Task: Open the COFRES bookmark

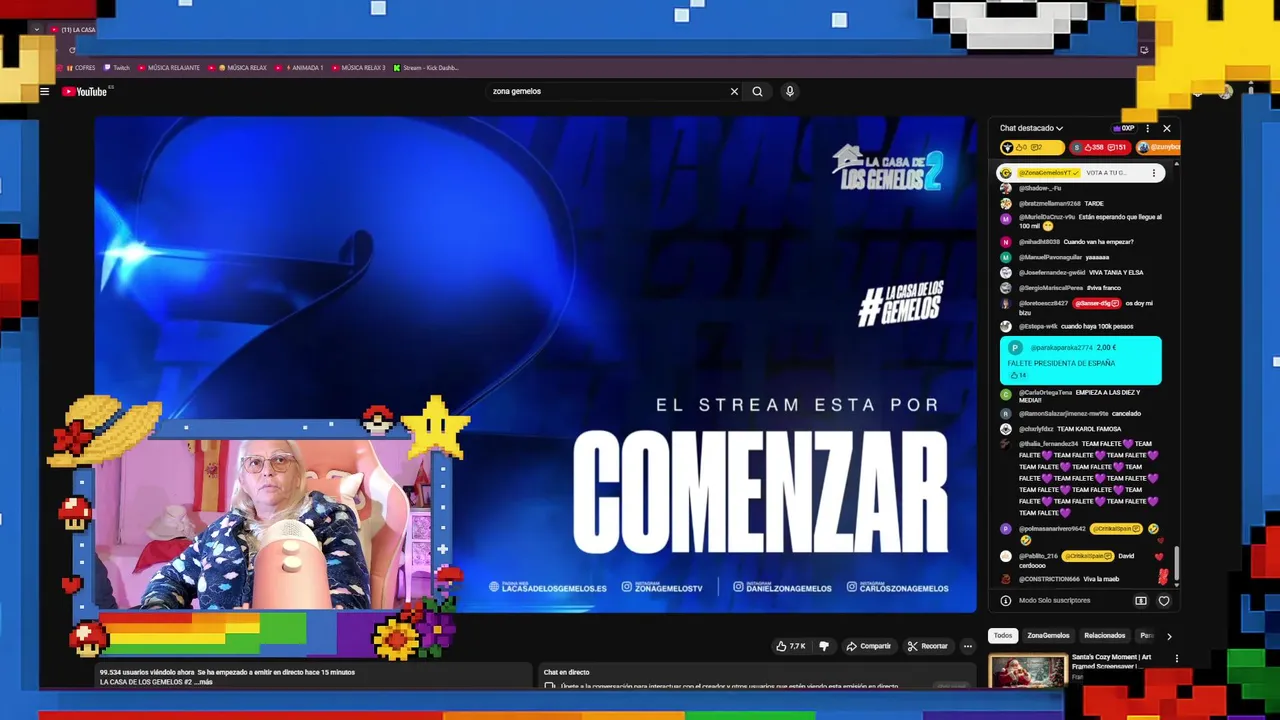Action: click(81, 68)
